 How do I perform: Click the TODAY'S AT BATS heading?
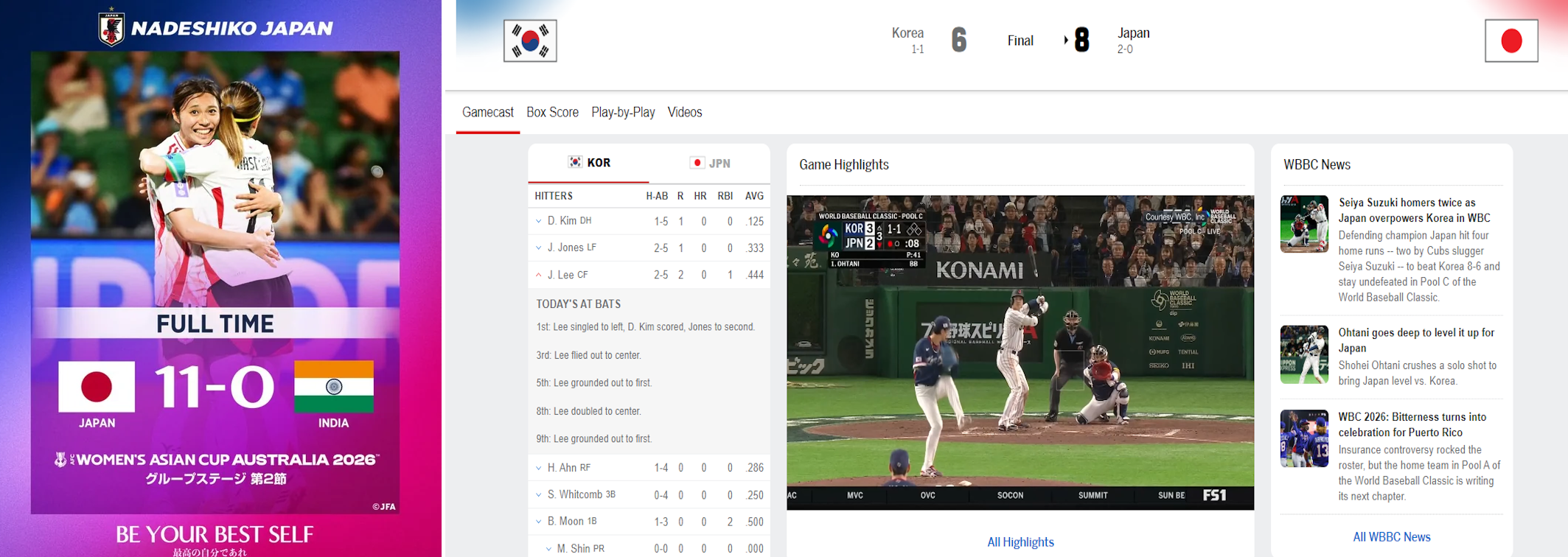[x=578, y=304]
